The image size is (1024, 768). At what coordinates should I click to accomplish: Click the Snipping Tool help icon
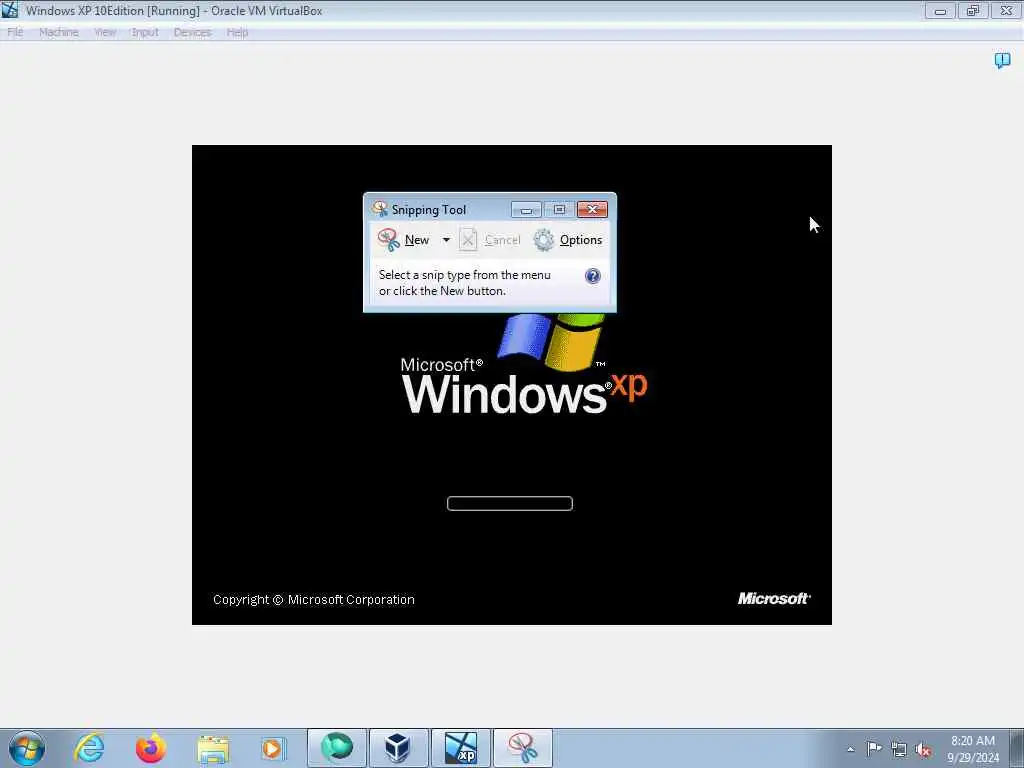click(592, 276)
